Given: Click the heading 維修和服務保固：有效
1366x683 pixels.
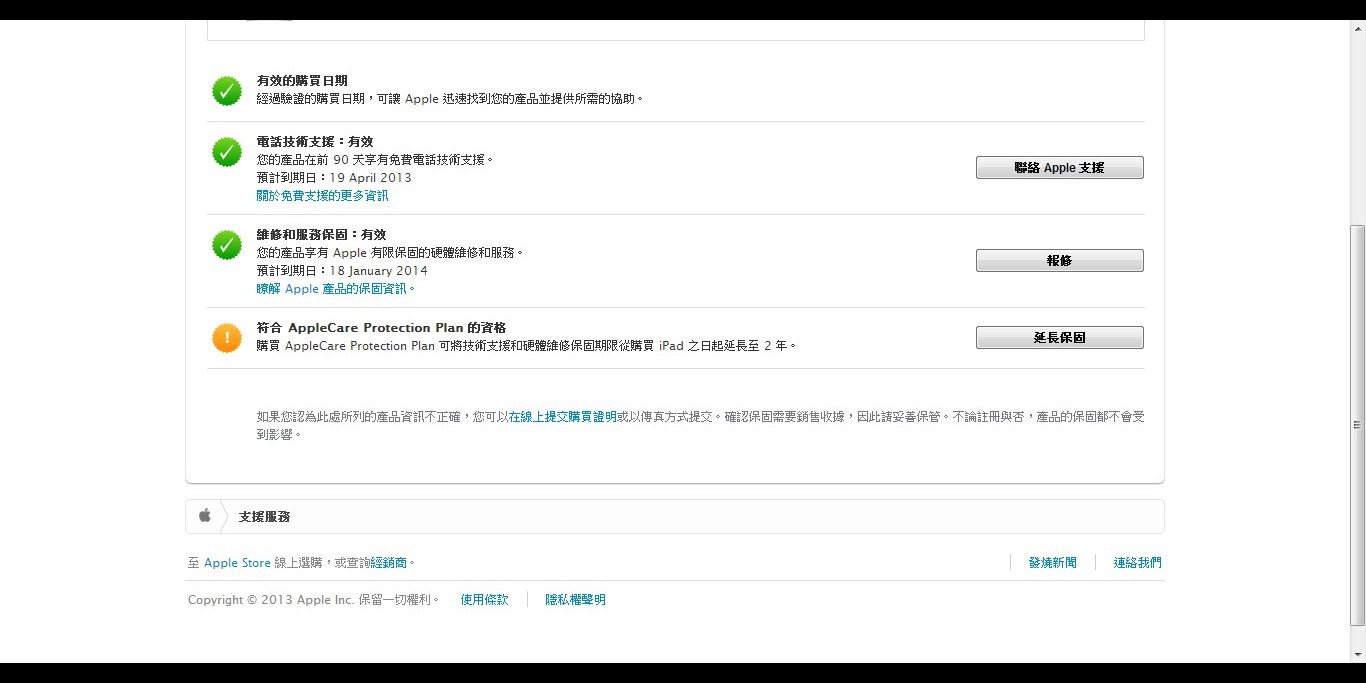Looking at the screenshot, I should 321,235.
